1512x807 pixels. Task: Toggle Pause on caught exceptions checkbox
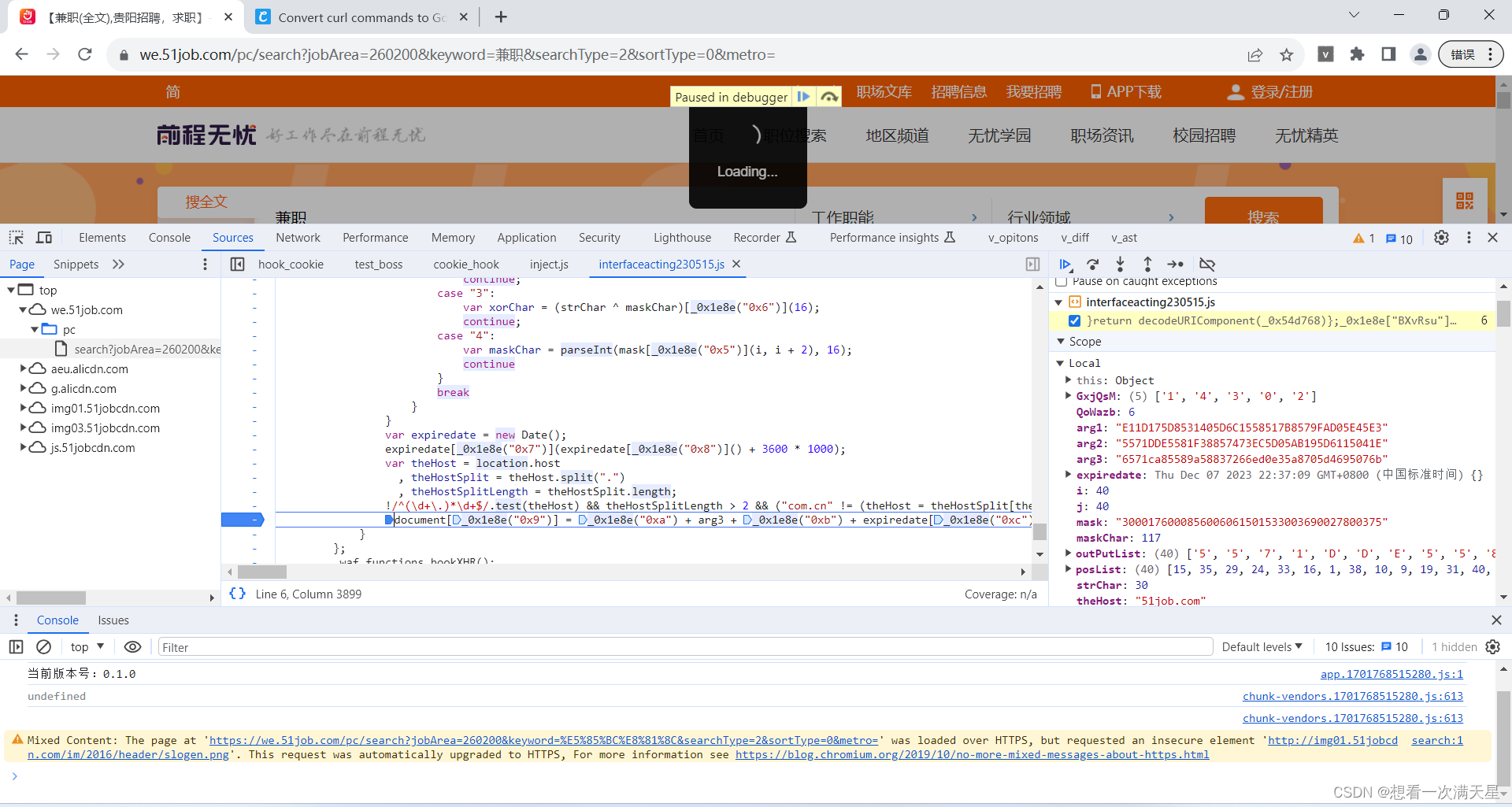point(1061,281)
